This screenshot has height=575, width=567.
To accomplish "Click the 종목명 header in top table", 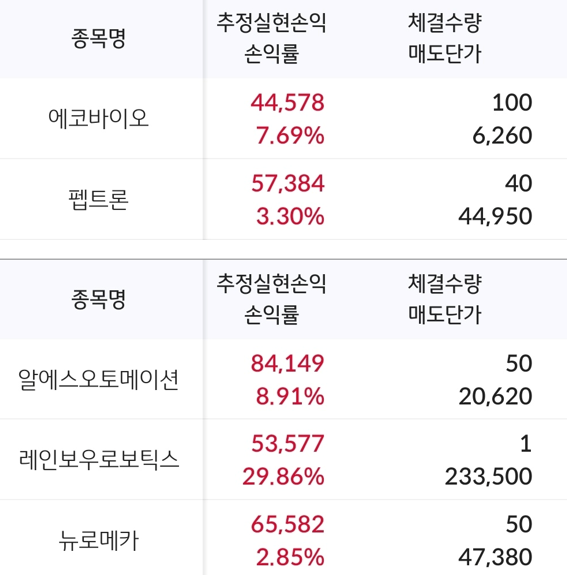I will [98, 39].
